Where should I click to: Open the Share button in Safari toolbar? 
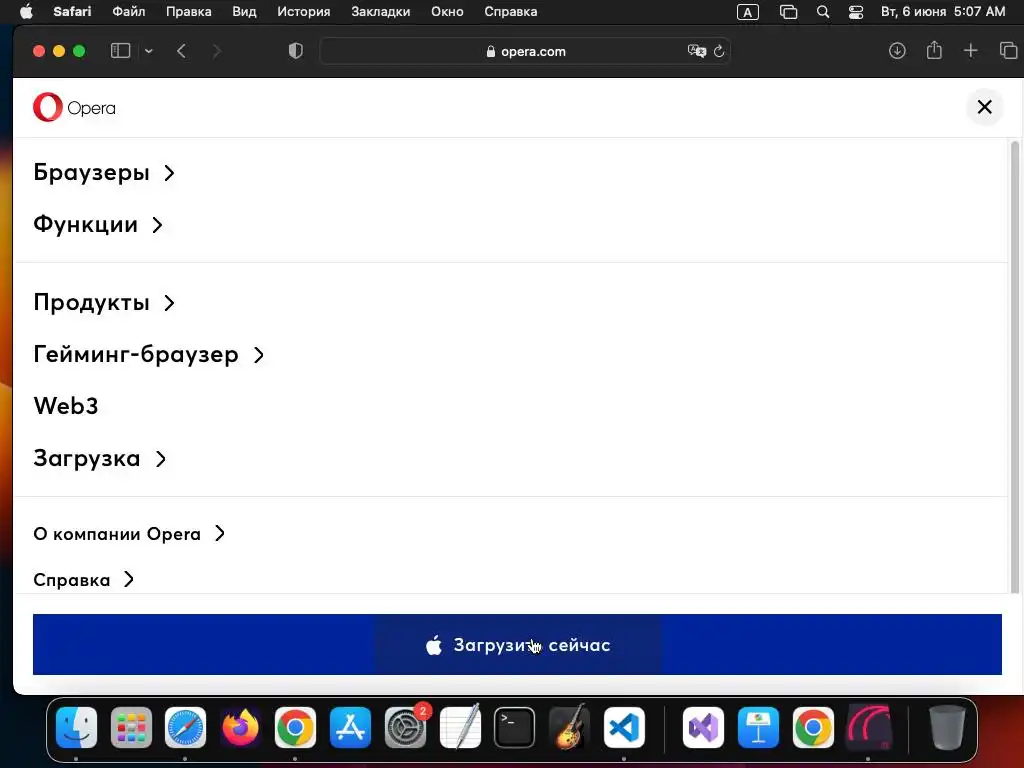pyautogui.click(x=935, y=50)
